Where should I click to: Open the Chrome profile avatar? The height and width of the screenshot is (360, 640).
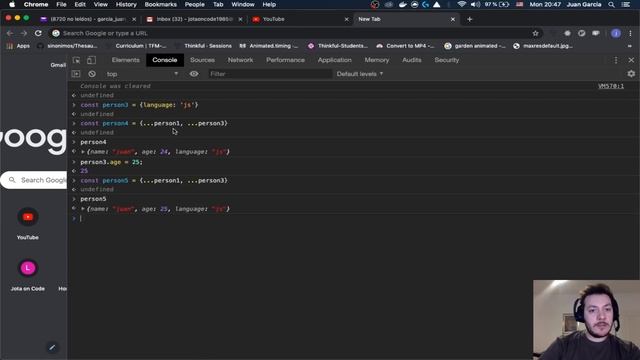point(616,33)
